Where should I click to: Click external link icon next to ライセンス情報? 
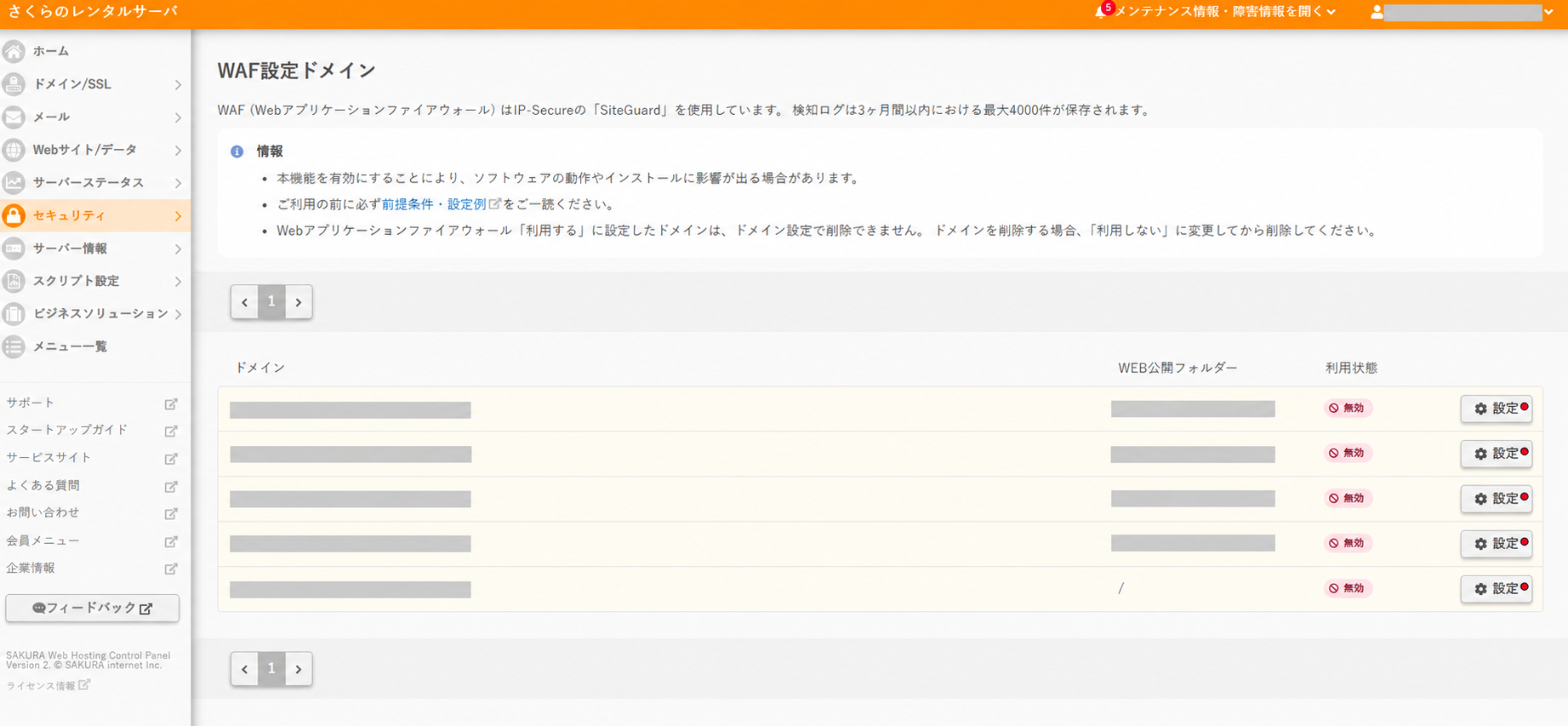[84, 684]
